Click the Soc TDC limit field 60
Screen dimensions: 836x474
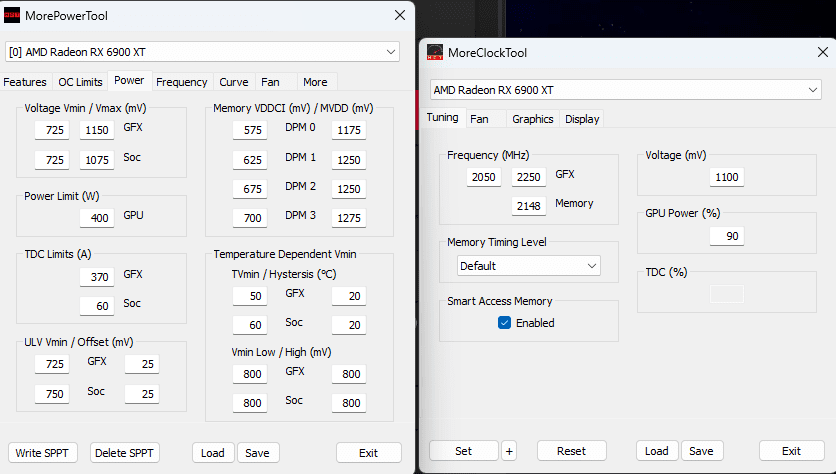pos(97,306)
